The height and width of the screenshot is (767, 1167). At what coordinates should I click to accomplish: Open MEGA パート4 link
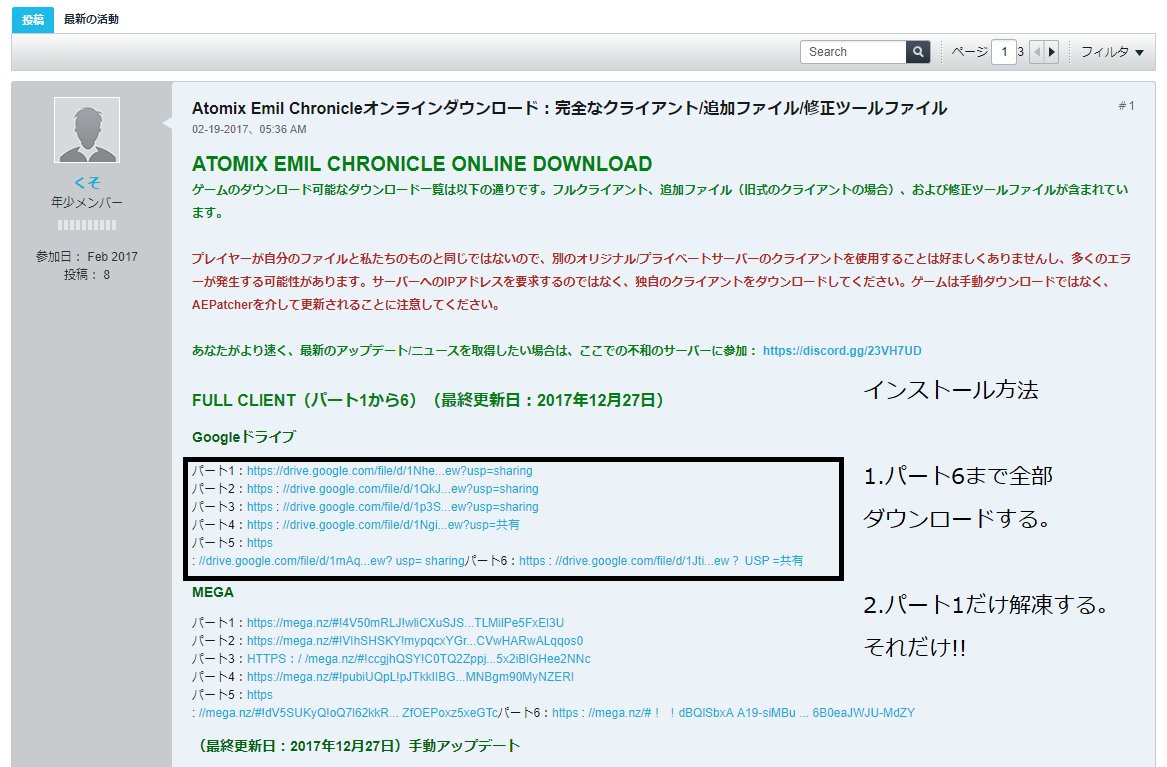[x=410, y=676]
